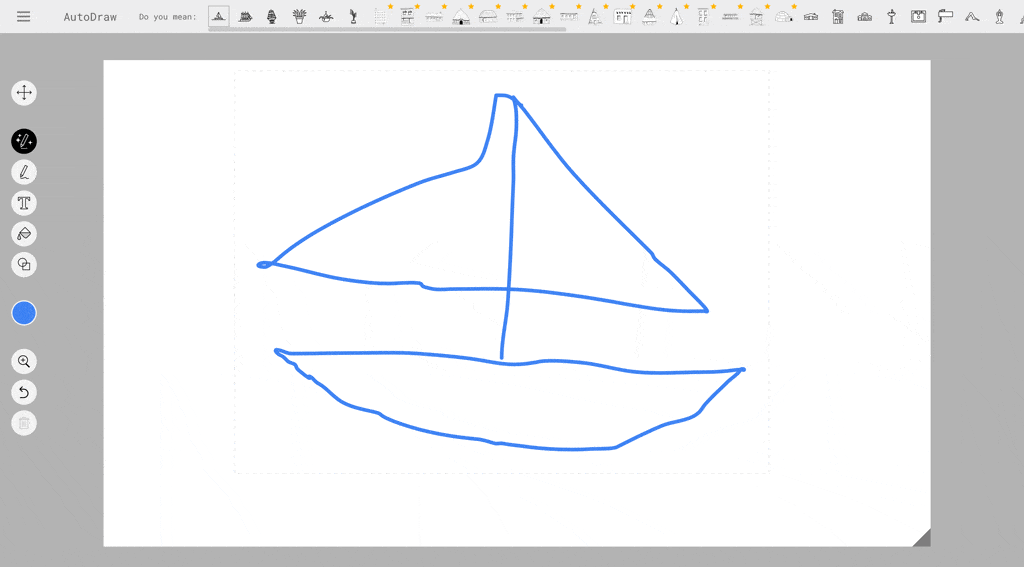Select the move/select tool
Screen dimensions: 1024x567
[24, 93]
